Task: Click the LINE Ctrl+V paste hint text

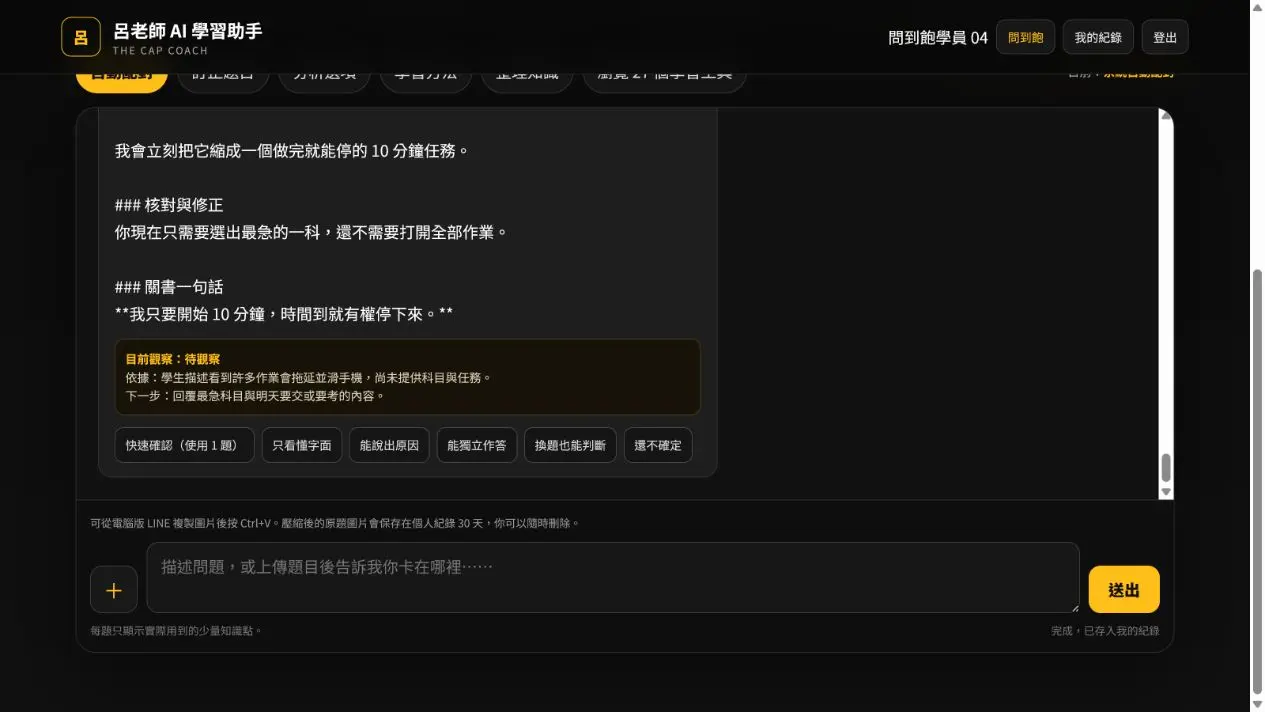Action: 335,523
